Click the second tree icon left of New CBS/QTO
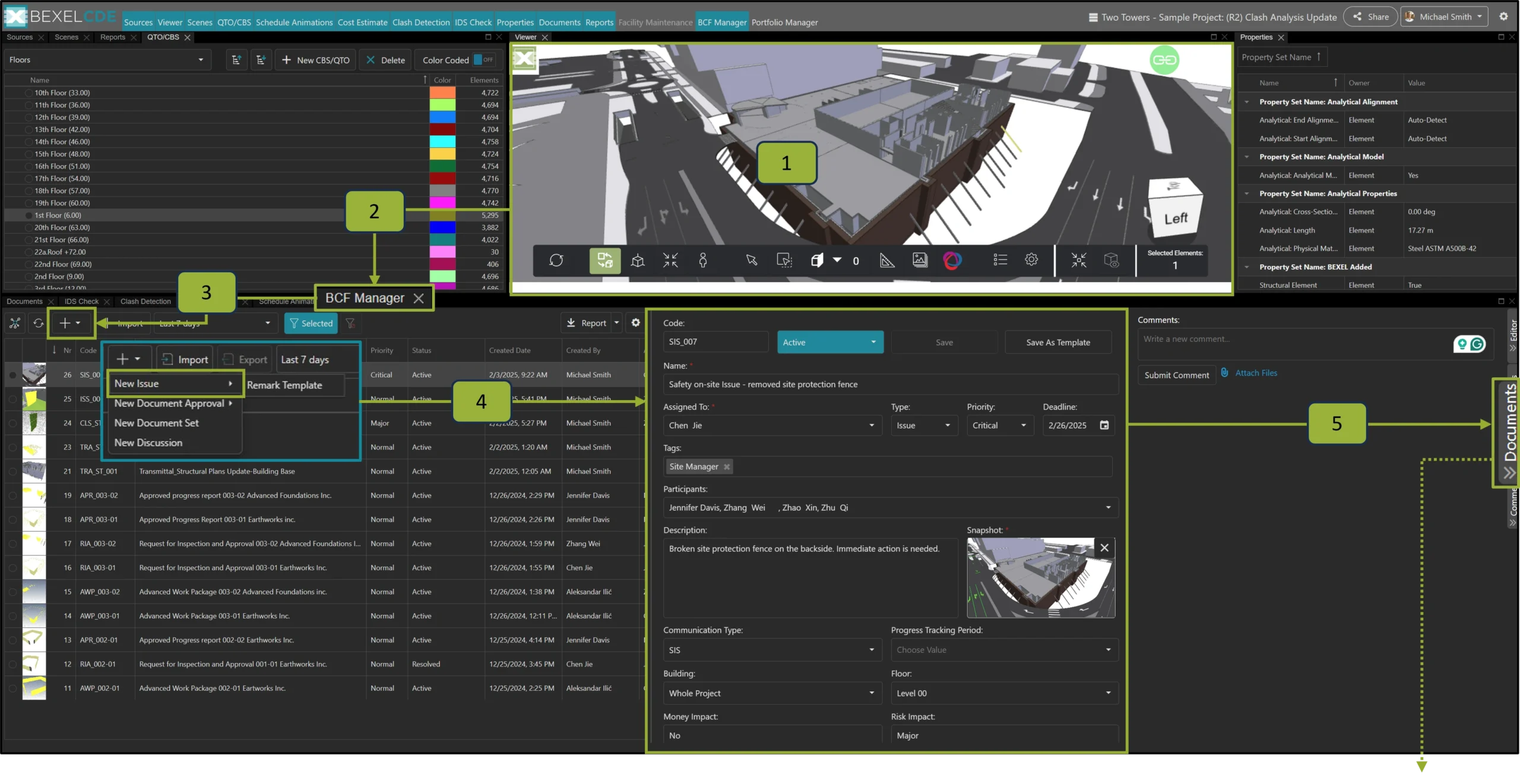 click(261, 60)
